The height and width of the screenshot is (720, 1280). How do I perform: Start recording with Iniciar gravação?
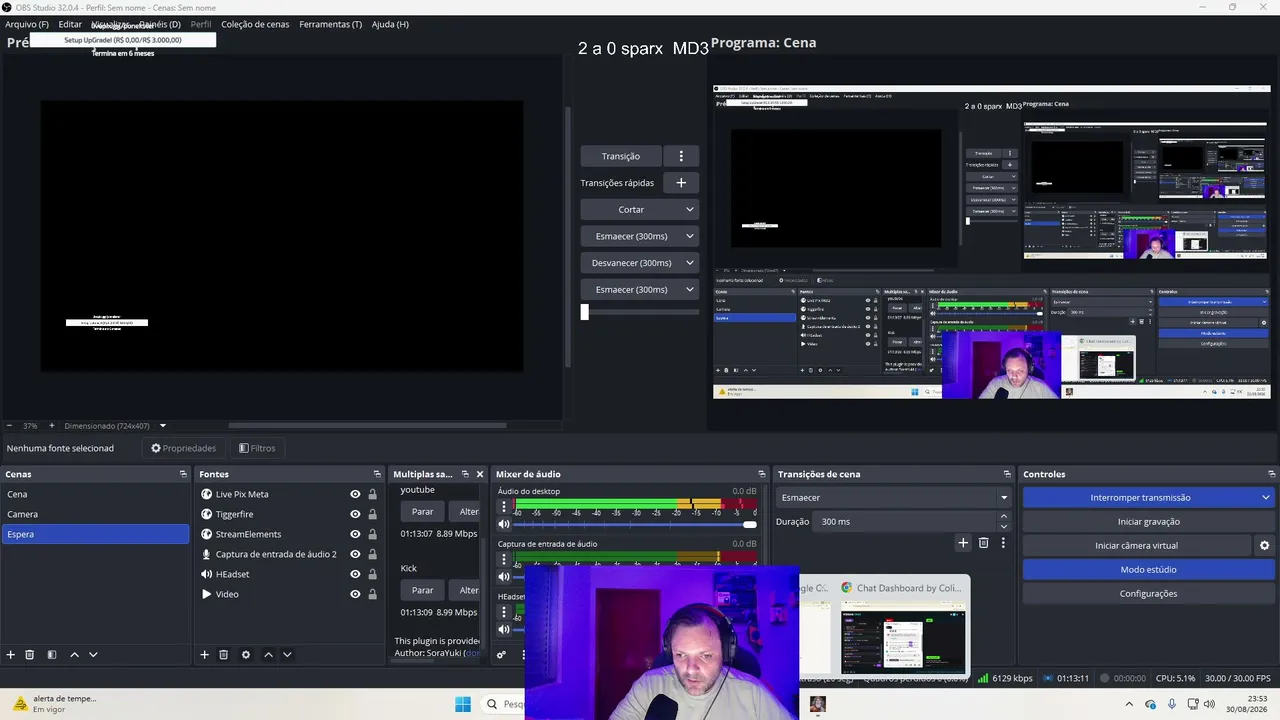(x=1148, y=521)
